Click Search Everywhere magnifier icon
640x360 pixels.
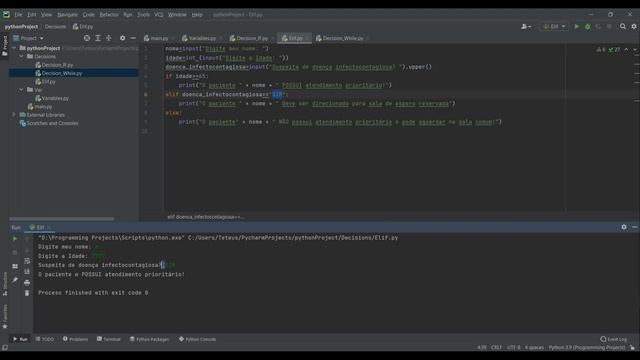pyautogui.click(x=622, y=27)
